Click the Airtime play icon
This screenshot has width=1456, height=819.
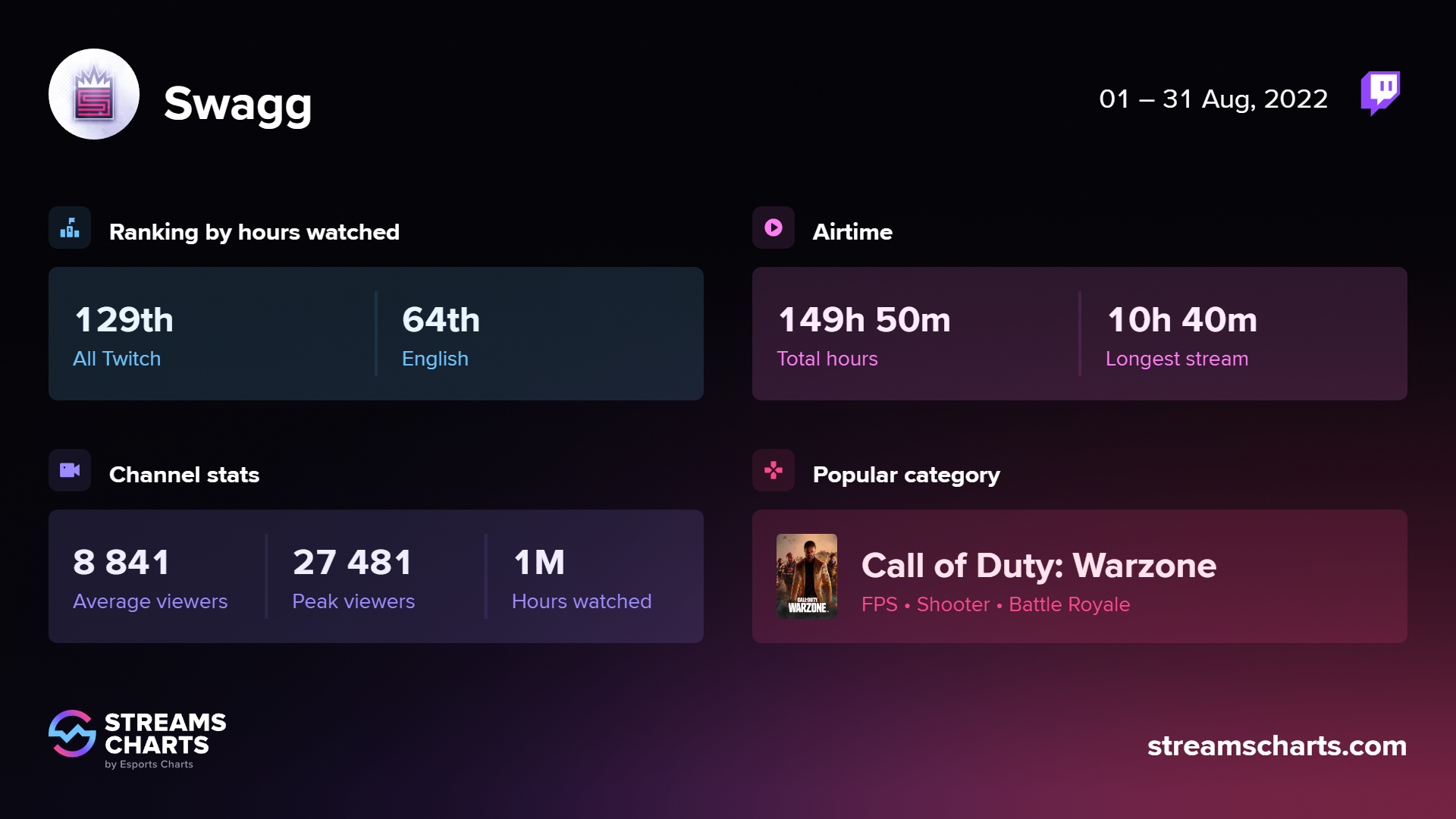773,227
